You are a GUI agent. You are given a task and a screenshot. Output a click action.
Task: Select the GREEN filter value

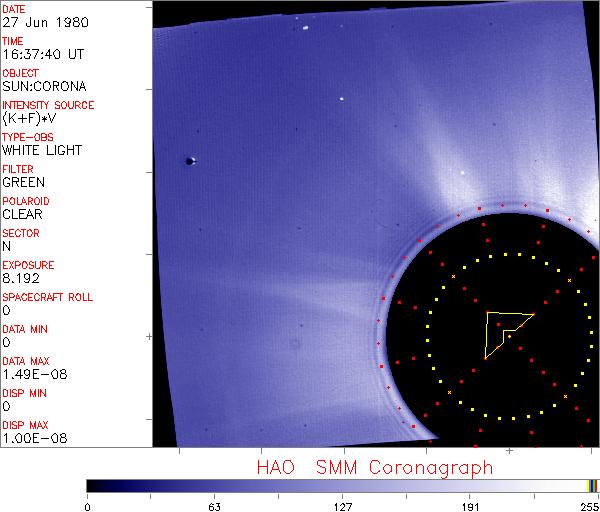click(23, 182)
